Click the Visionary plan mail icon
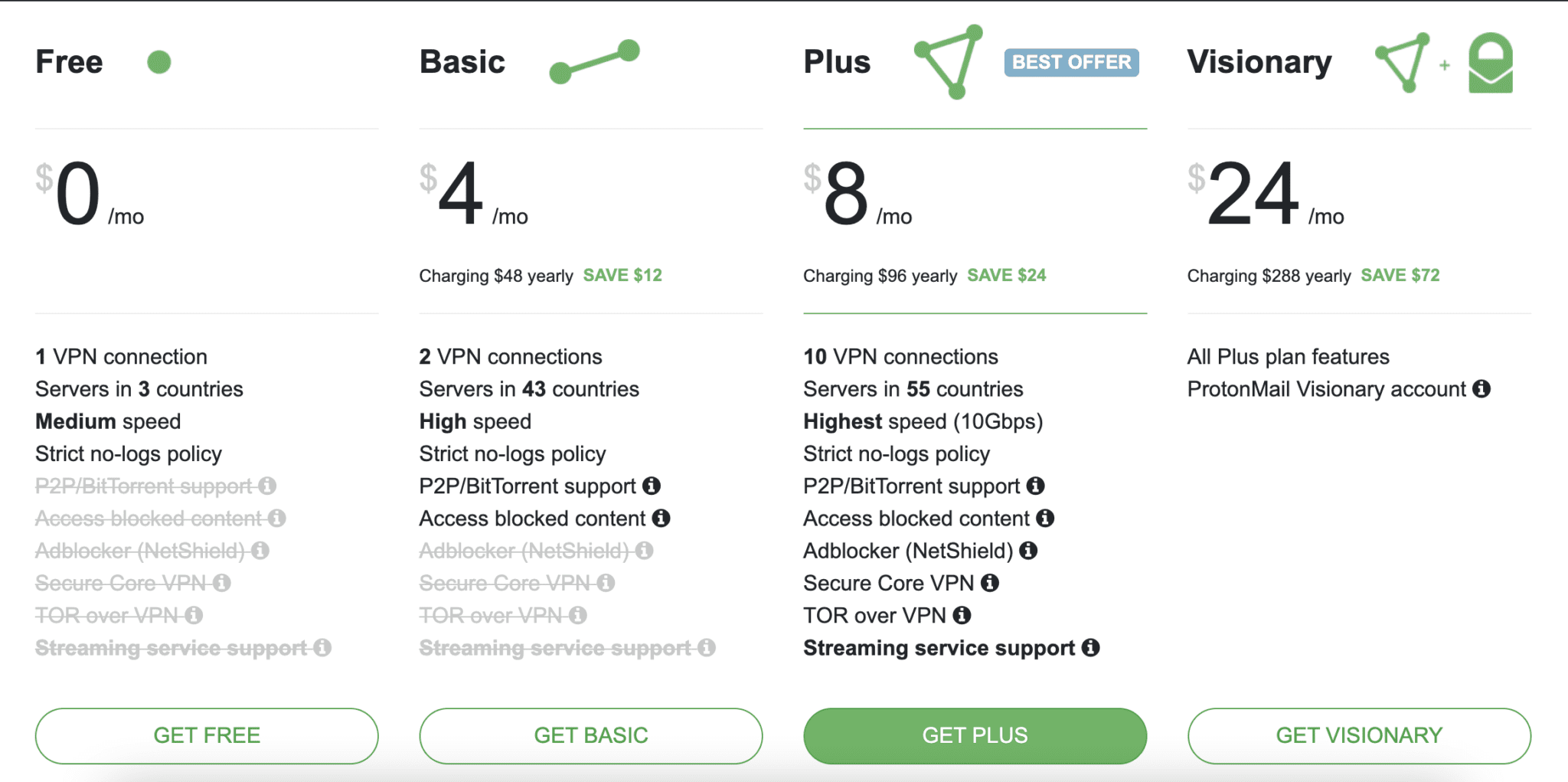Viewport: 1568px width, 782px height. (x=1490, y=63)
